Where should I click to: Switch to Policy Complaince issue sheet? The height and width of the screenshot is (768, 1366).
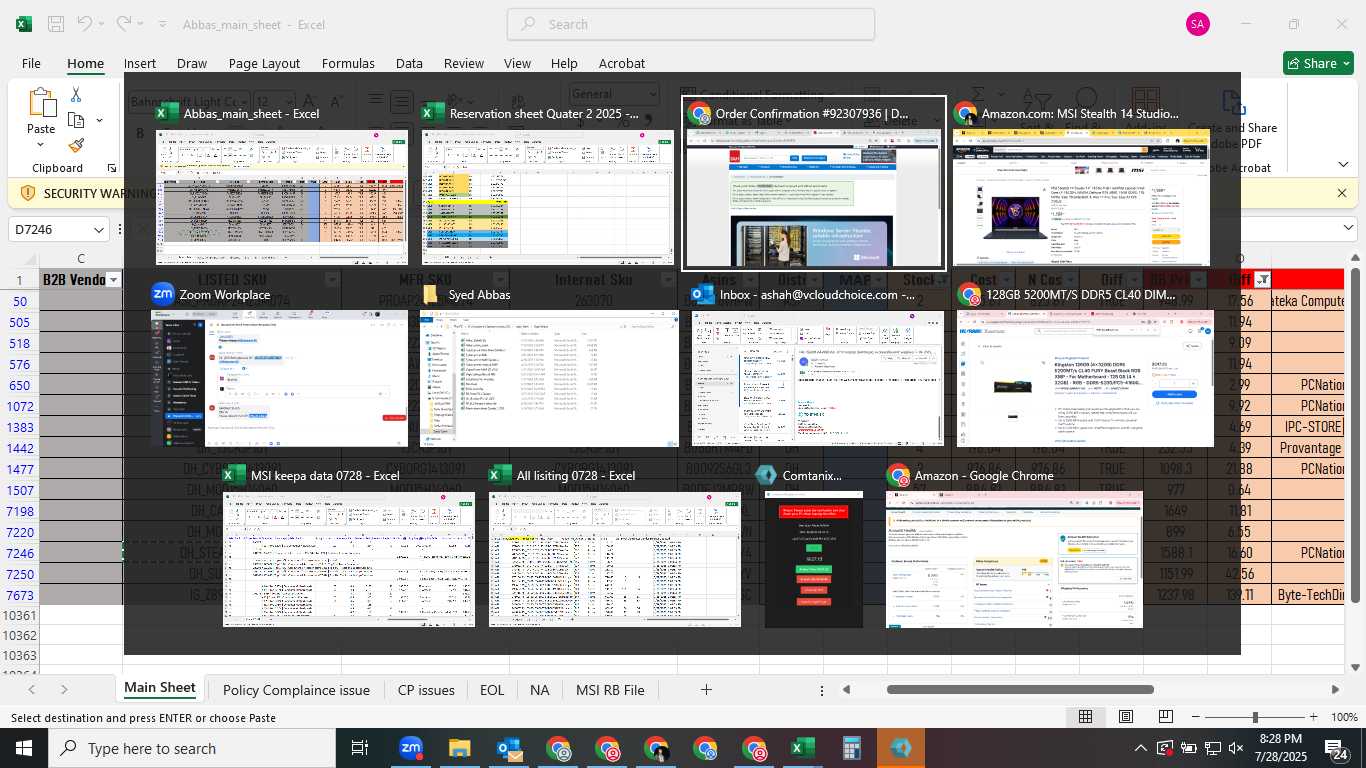(x=296, y=690)
